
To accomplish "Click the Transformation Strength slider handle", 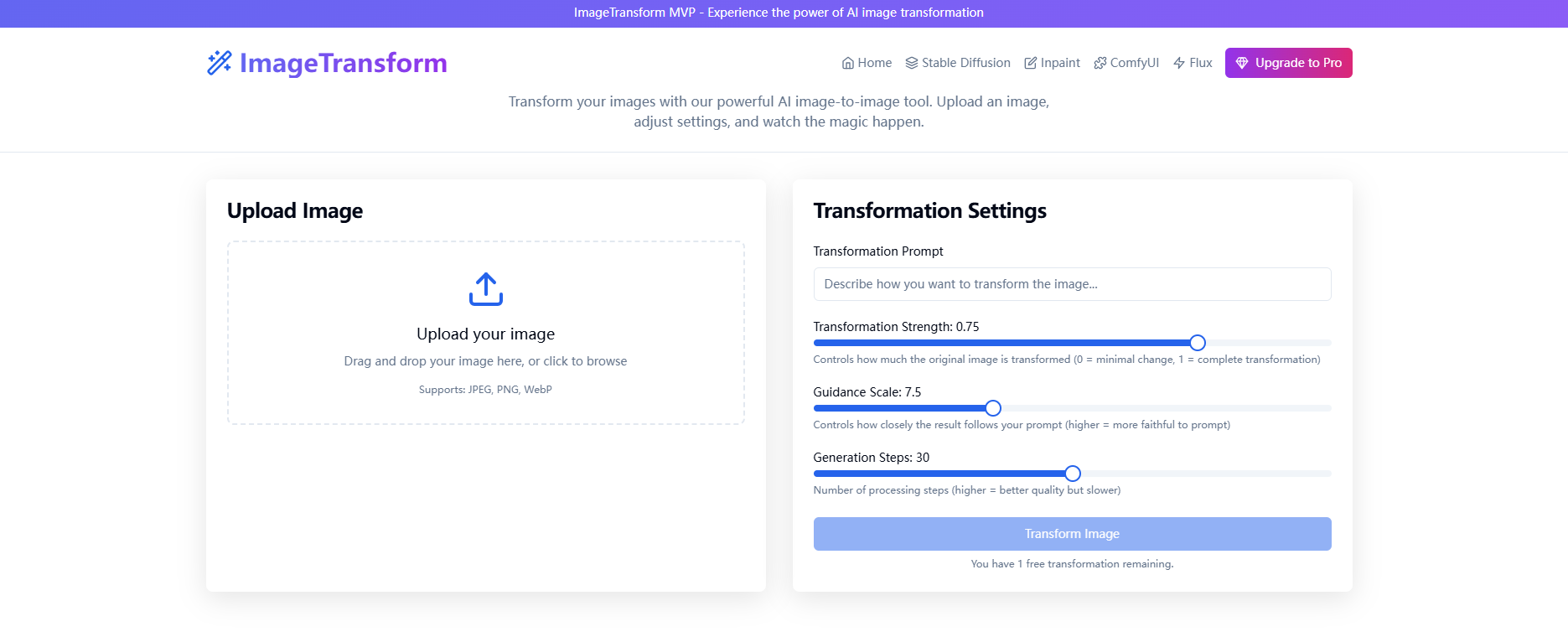I will pyautogui.click(x=1198, y=343).
